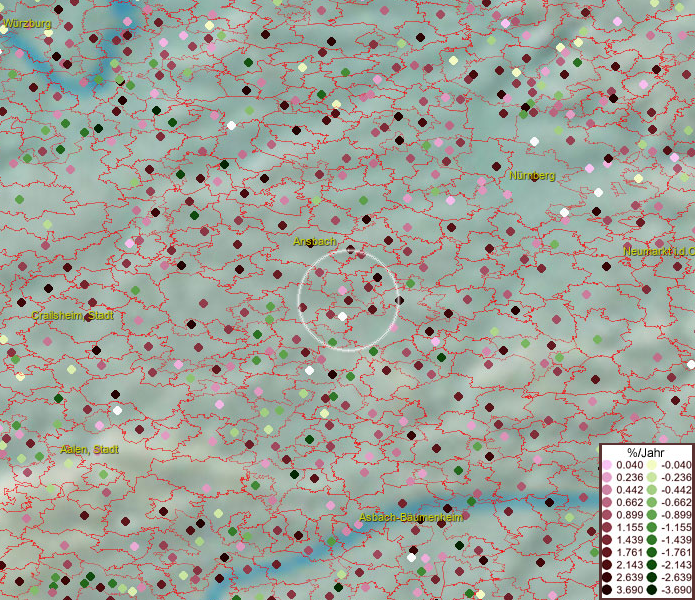
Task: Click the Würzburg city label
Action: [x=27, y=22]
